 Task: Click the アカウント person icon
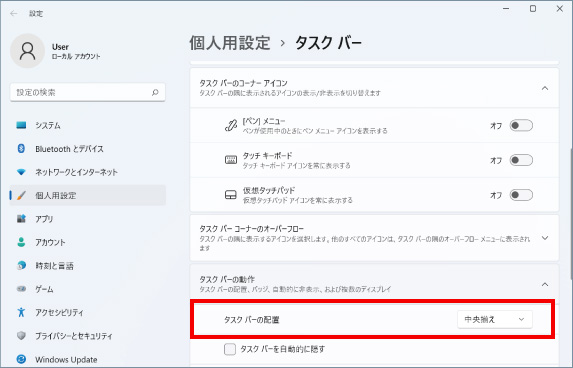pos(21,242)
